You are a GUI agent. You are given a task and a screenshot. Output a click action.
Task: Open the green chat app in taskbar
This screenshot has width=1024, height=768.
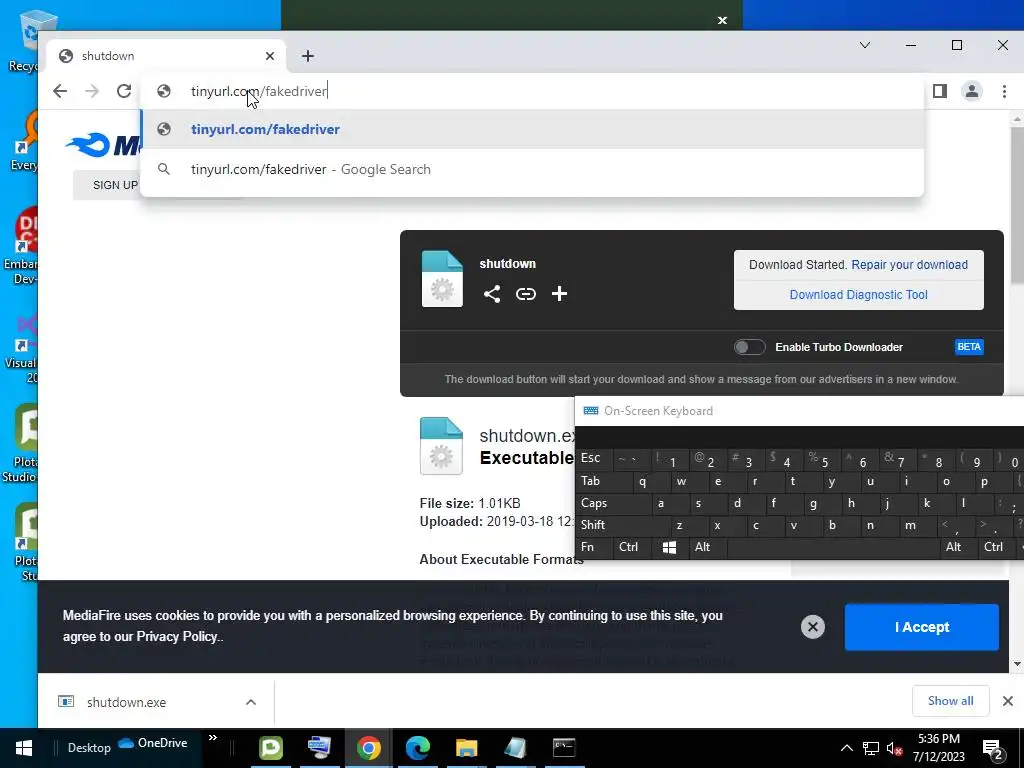[x=270, y=748]
